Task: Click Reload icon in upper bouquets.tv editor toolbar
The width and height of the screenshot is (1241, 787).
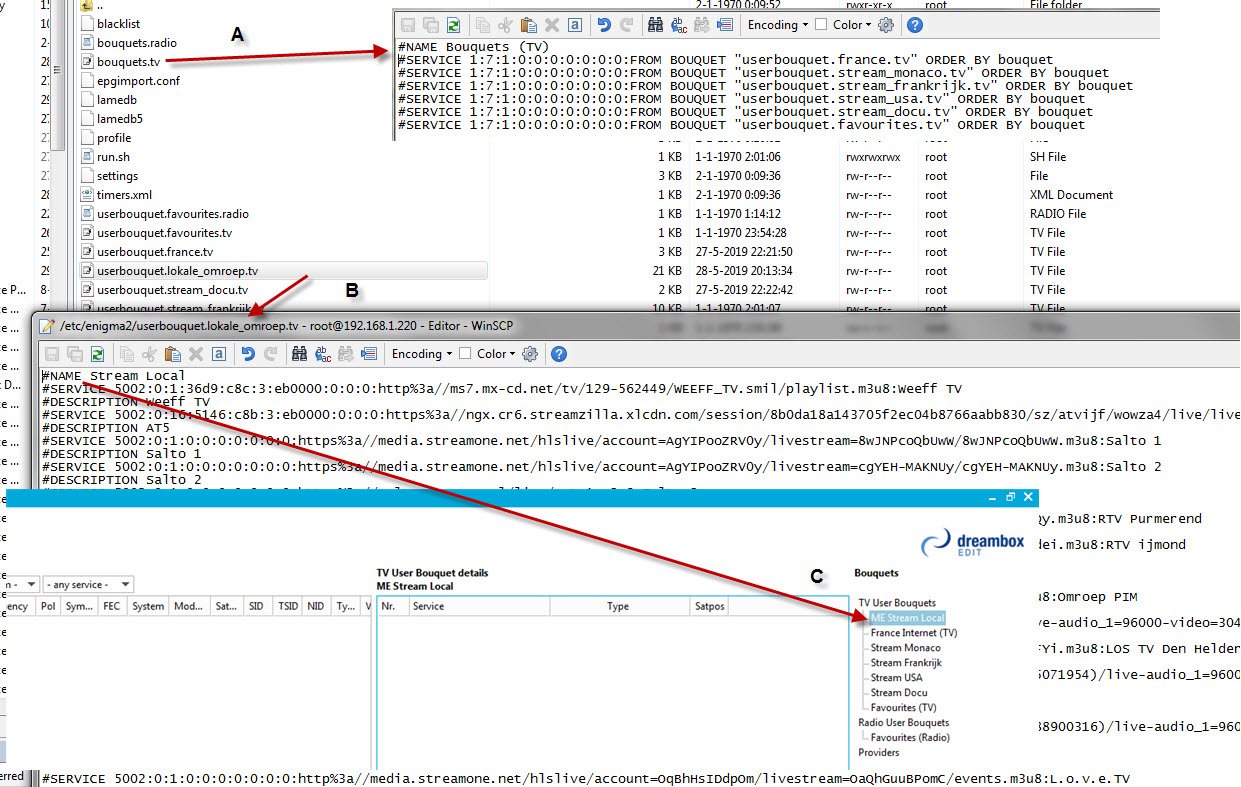Action: click(453, 25)
